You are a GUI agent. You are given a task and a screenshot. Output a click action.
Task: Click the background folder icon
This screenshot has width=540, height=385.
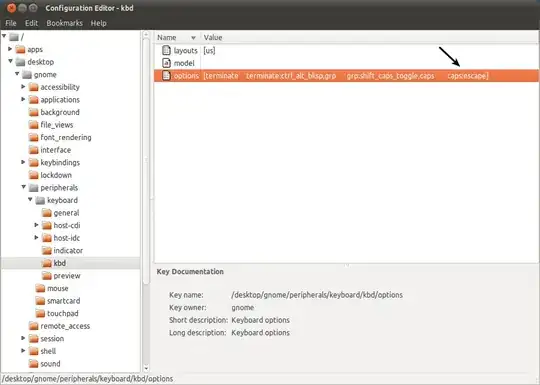(33, 112)
